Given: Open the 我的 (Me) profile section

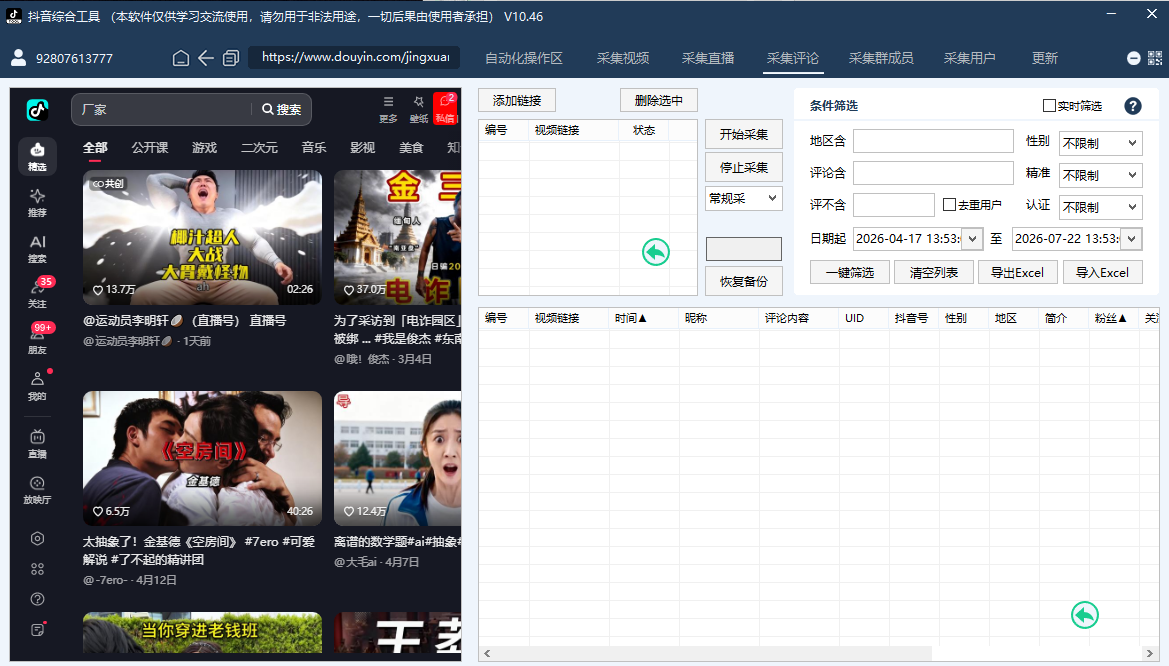Looking at the screenshot, I should tap(37, 386).
